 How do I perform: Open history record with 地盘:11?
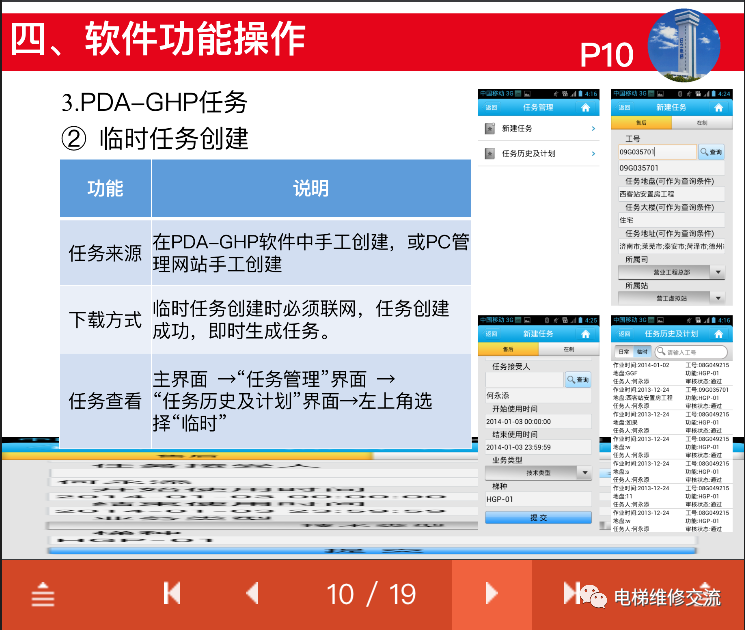[x=671, y=496]
